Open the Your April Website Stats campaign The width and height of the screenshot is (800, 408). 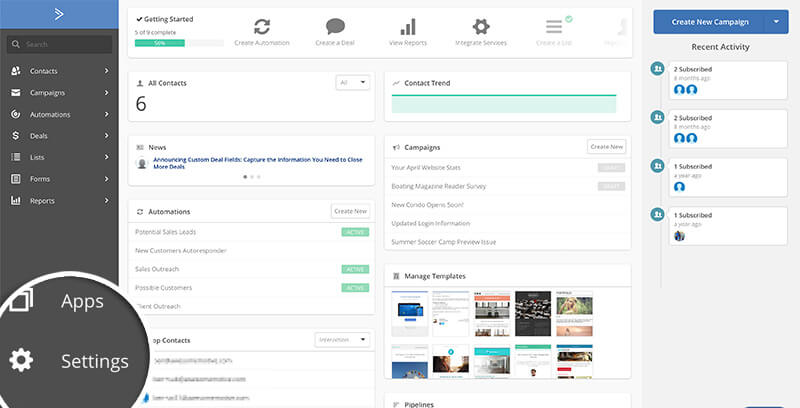[x=426, y=167]
